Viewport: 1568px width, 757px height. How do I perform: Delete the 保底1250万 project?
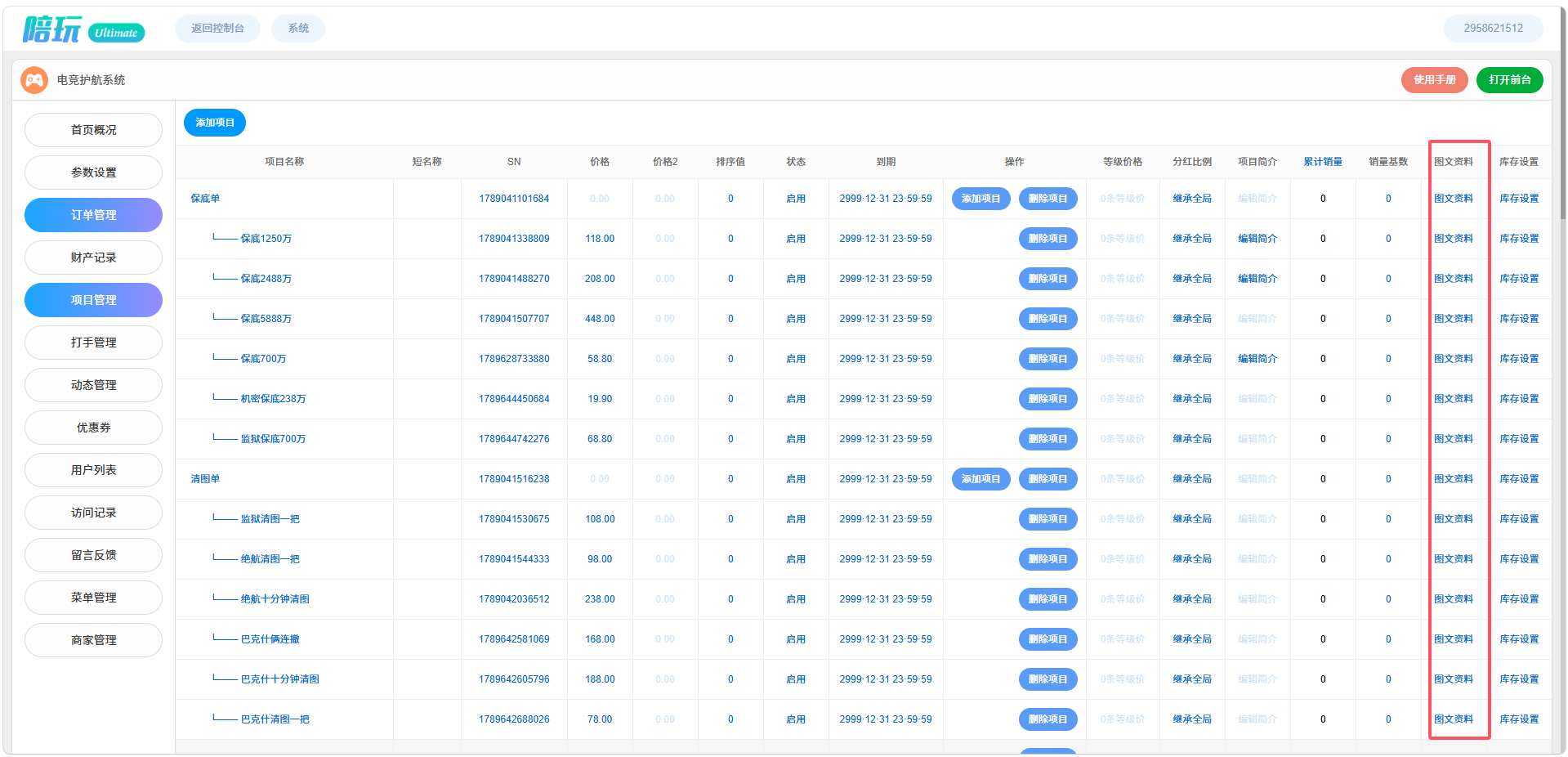(1048, 239)
